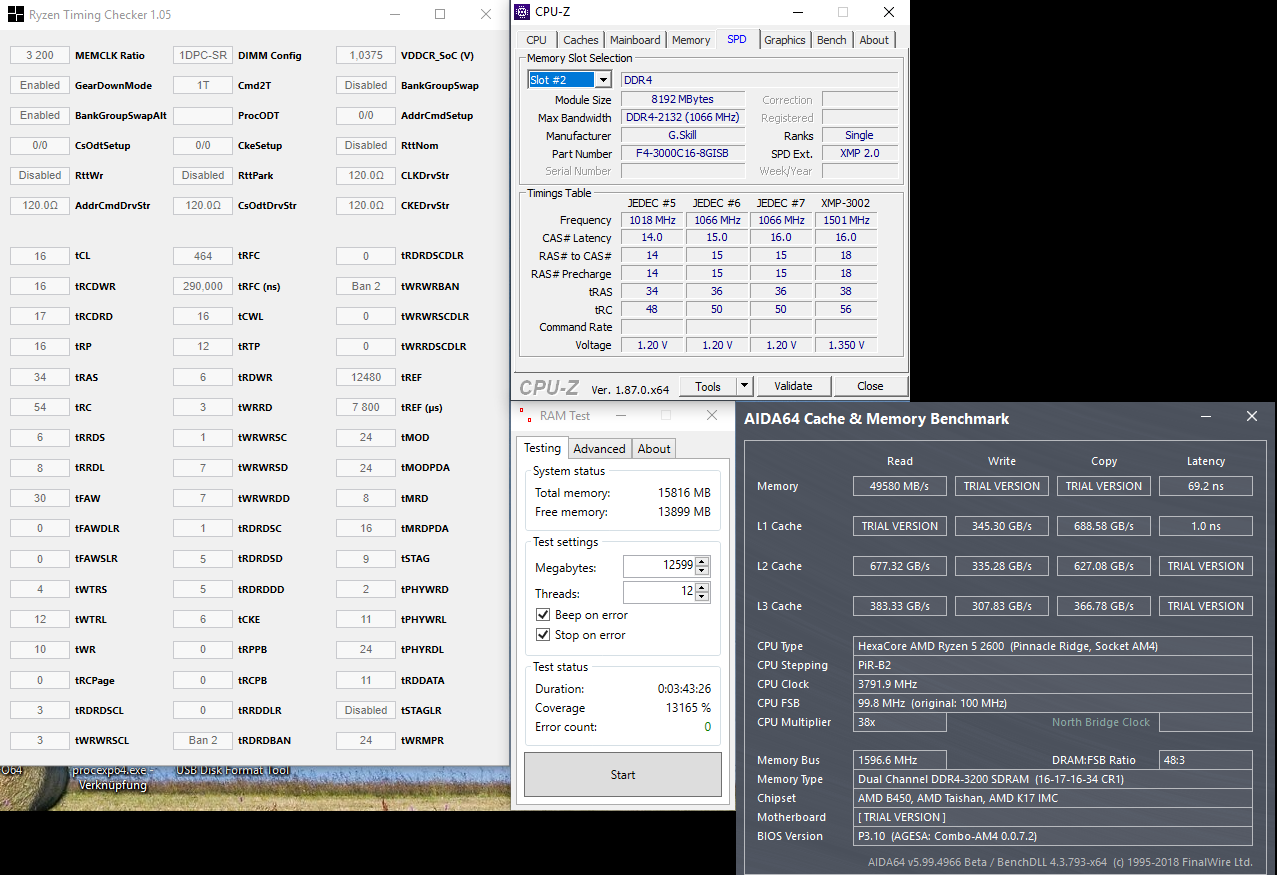Click the GearDownMode Enabled field
Image resolution: width=1277 pixels, height=875 pixels.
tap(40, 85)
